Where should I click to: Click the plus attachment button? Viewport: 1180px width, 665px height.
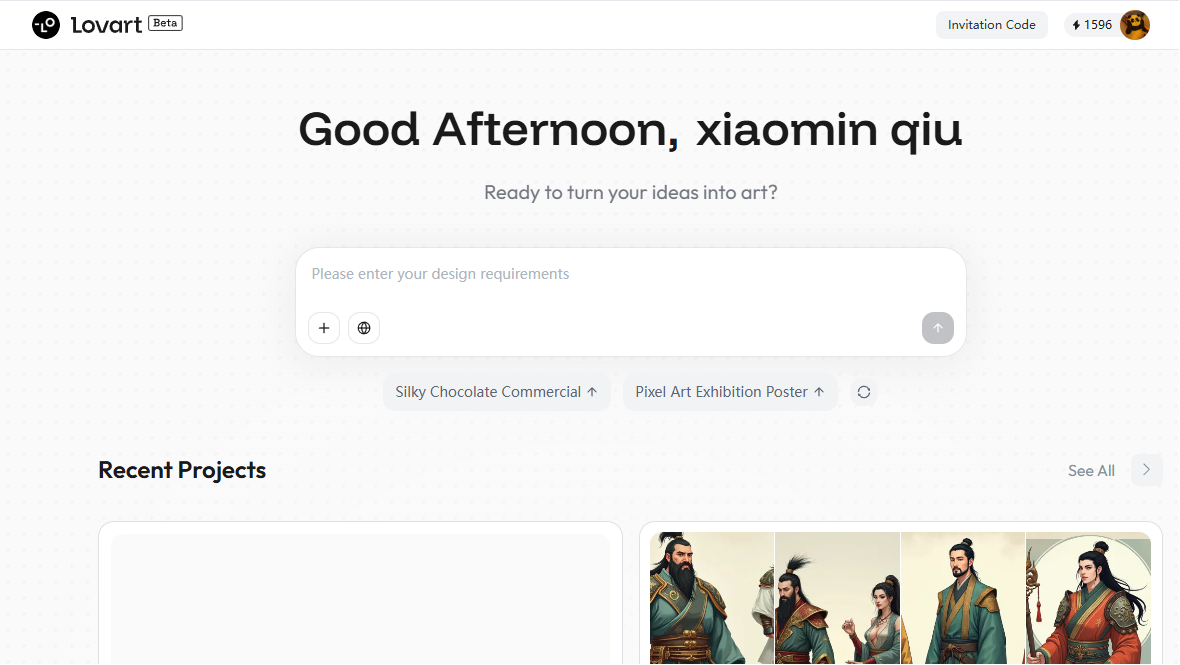coord(324,328)
